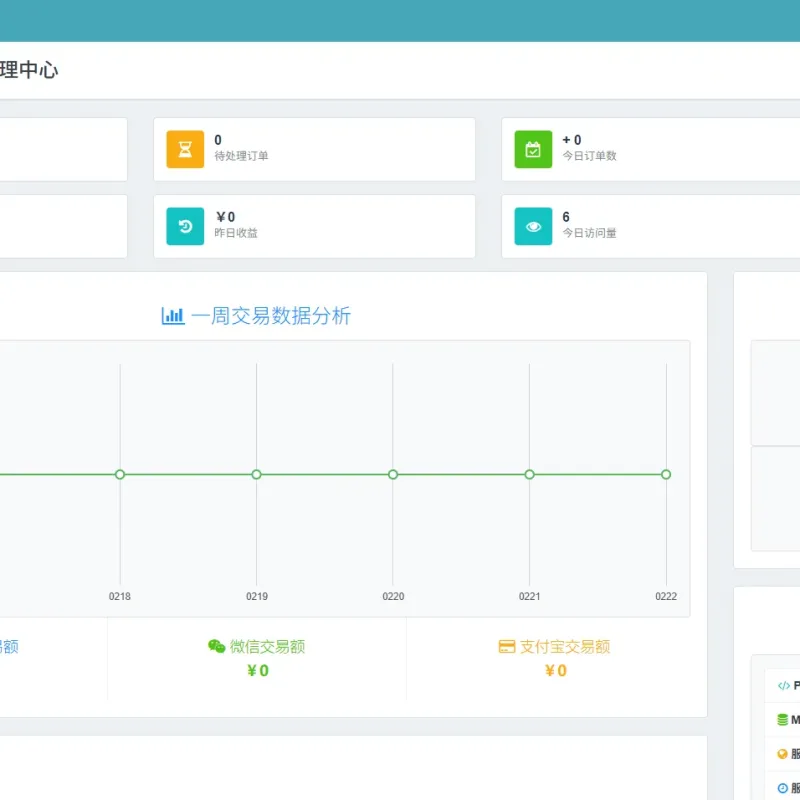Select the 0218 data point on chart
800x800 pixels.
click(x=120, y=474)
